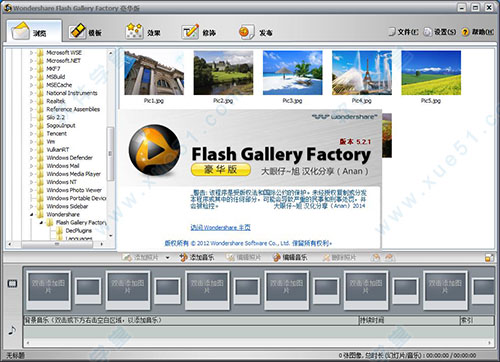Expand the National Instruments folder
Screen dimensions: 500x362
point(31,93)
